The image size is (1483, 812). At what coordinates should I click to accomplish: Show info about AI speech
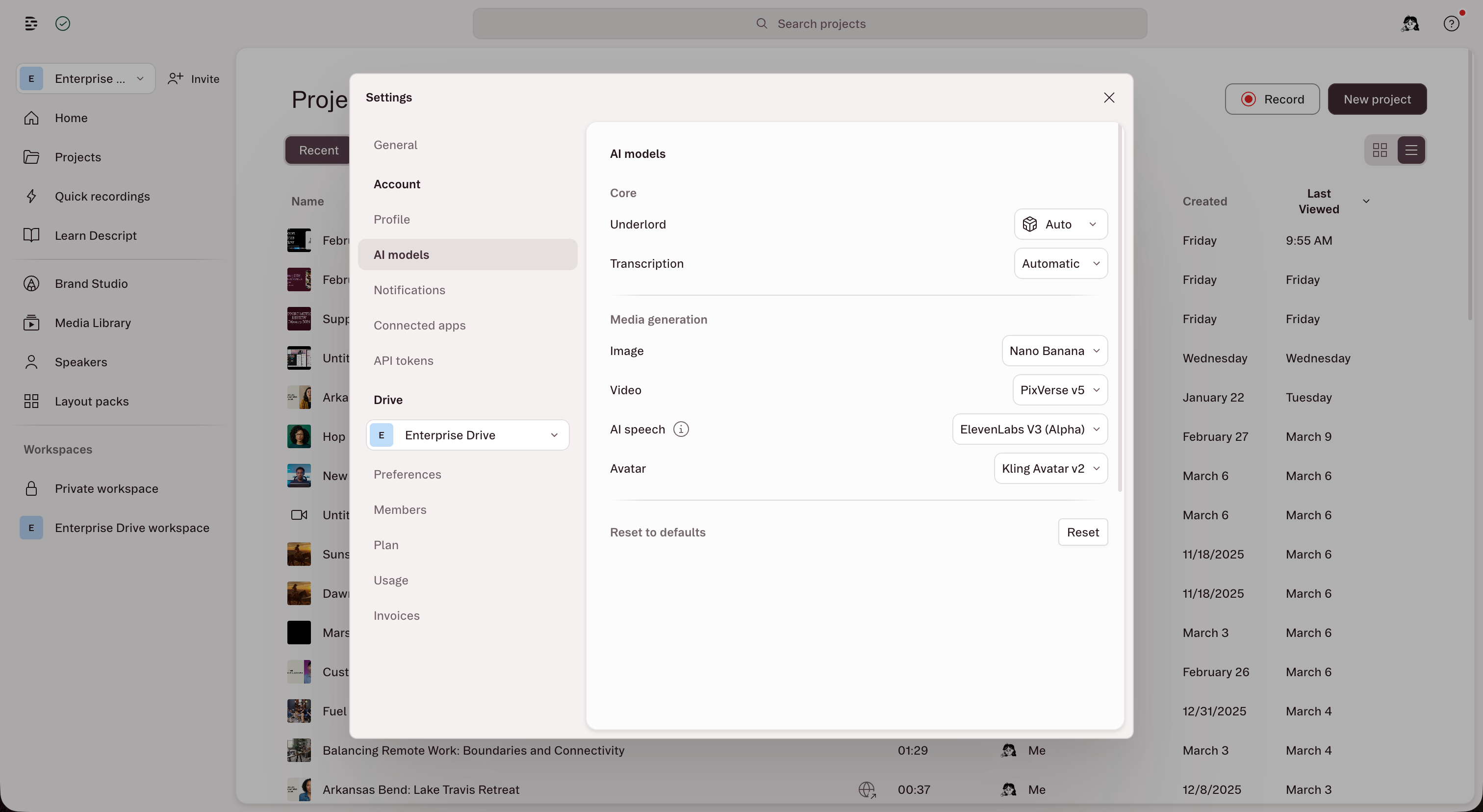[x=681, y=430]
